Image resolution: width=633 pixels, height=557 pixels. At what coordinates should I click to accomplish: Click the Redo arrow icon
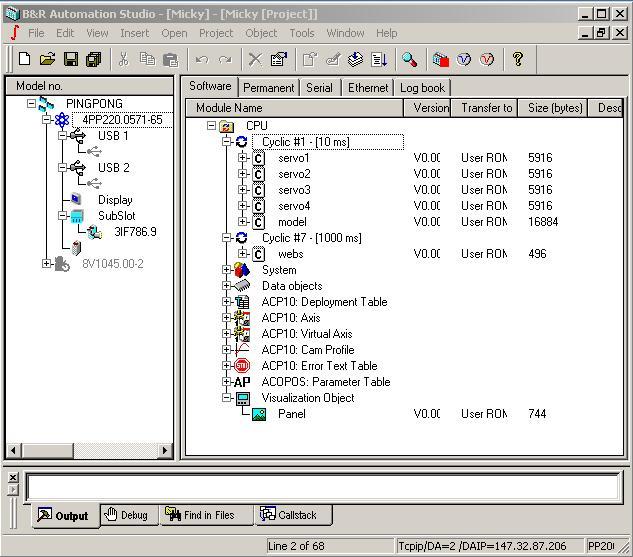[225, 60]
